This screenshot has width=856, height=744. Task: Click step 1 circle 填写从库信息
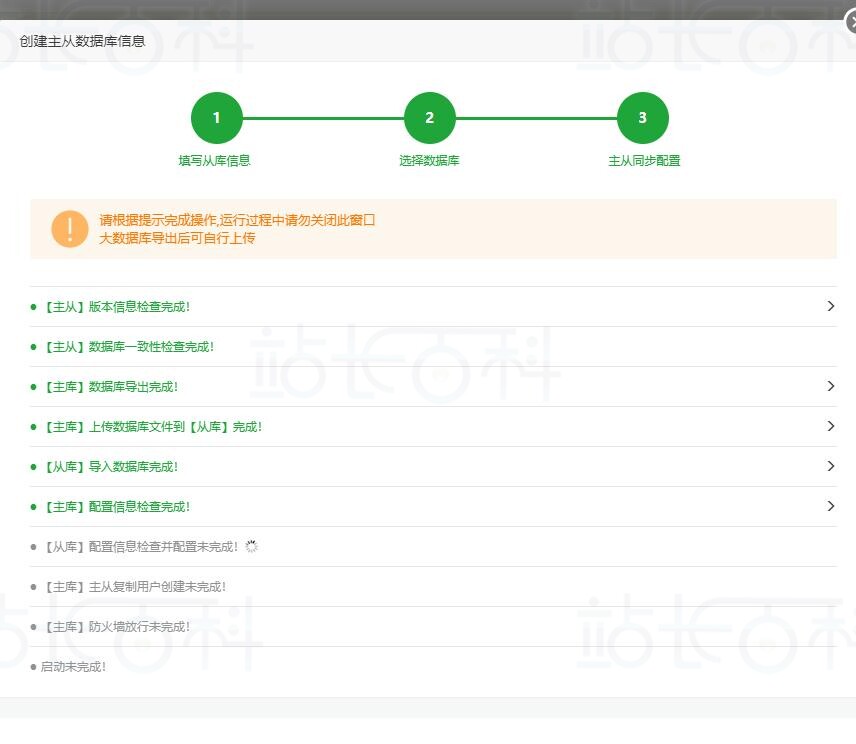click(216, 118)
